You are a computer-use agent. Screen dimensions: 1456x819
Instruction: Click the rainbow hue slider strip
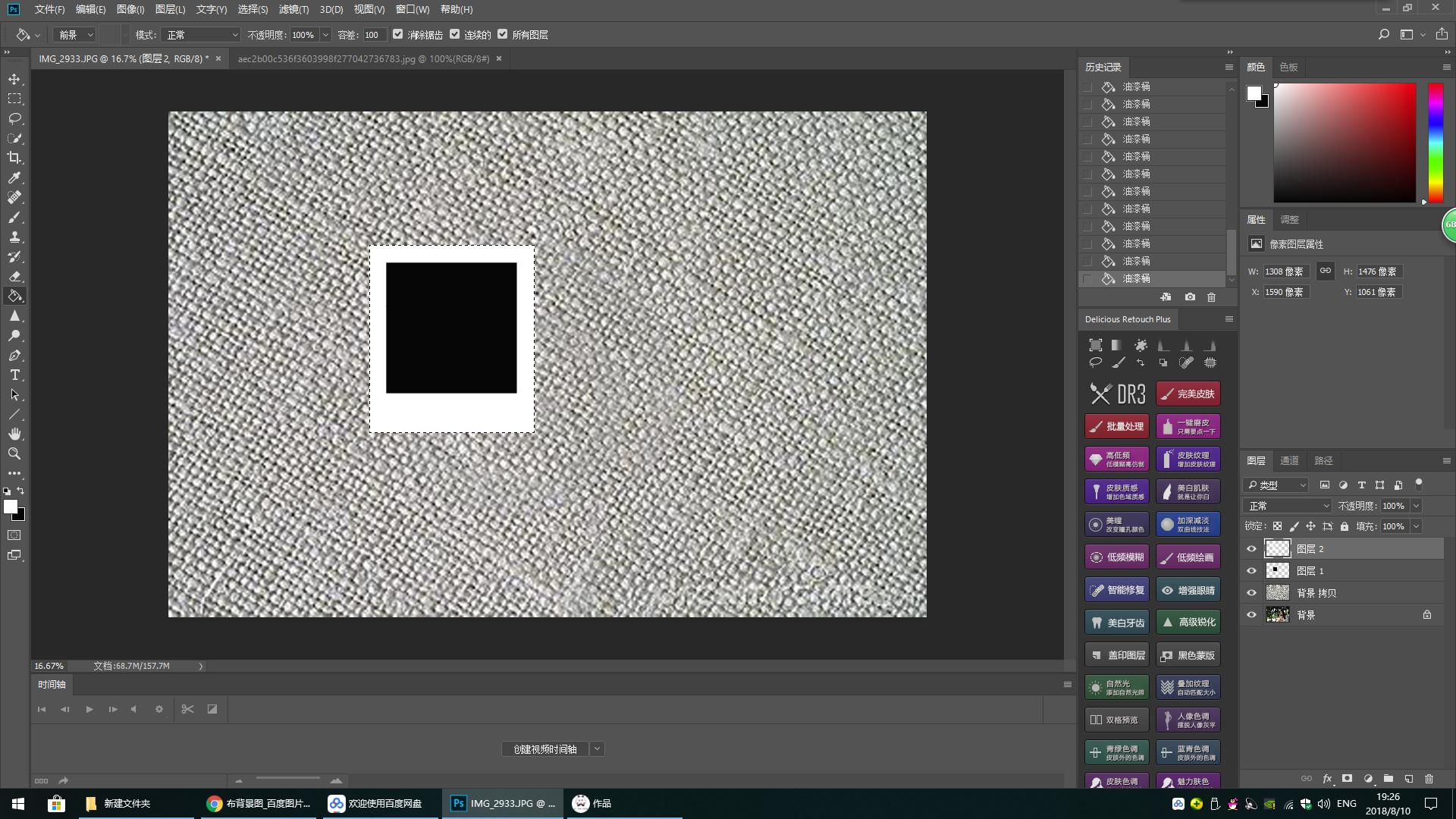pyautogui.click(x=1436, y=143)
